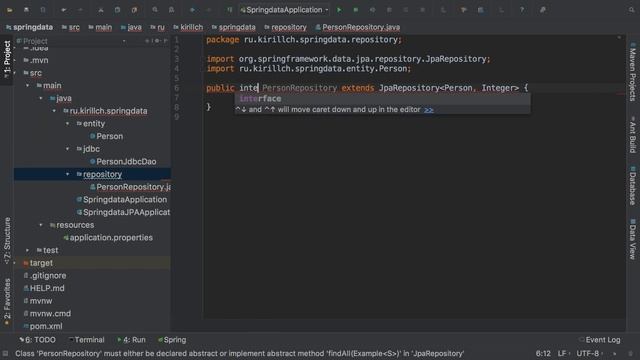
Task: Collapse the entity package arrow
Action: pyautogui.click(x=68, y=124)
